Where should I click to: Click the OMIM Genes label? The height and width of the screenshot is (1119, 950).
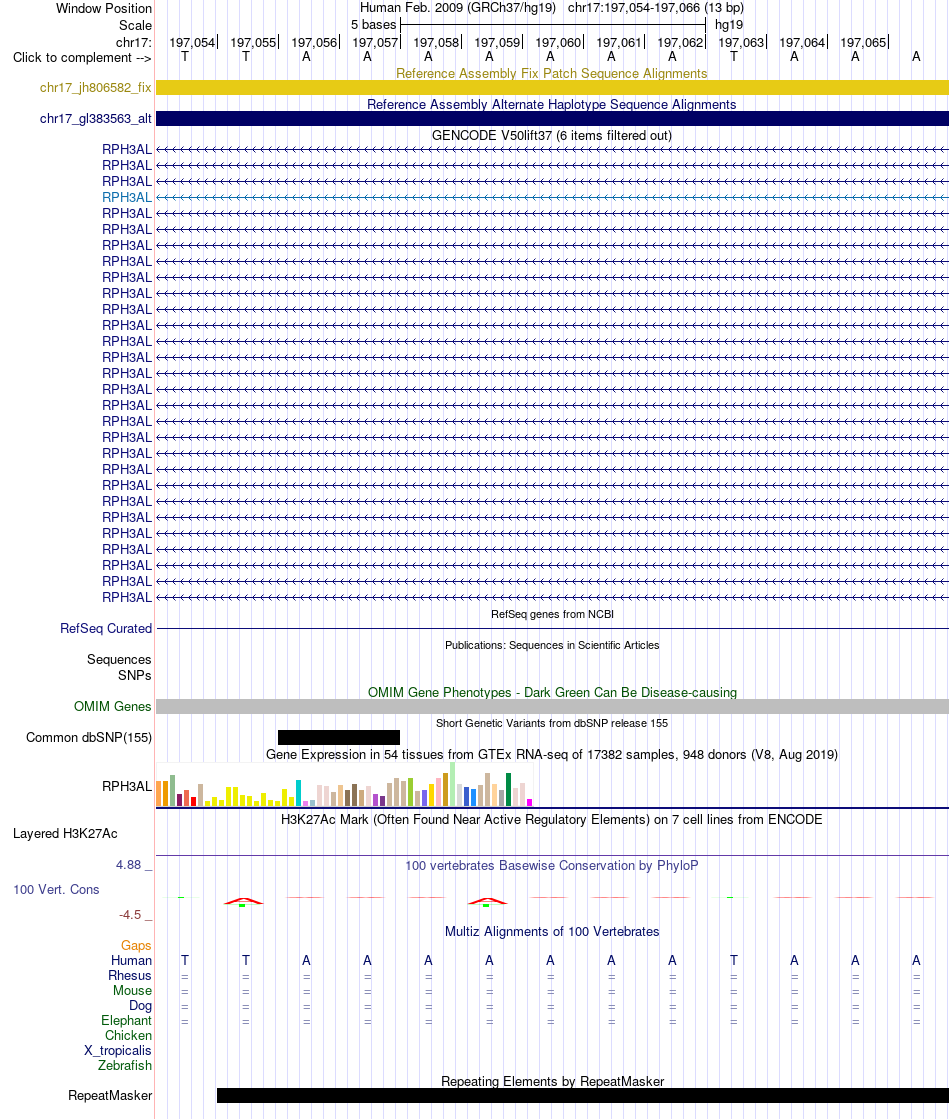[x=113, y=707]
